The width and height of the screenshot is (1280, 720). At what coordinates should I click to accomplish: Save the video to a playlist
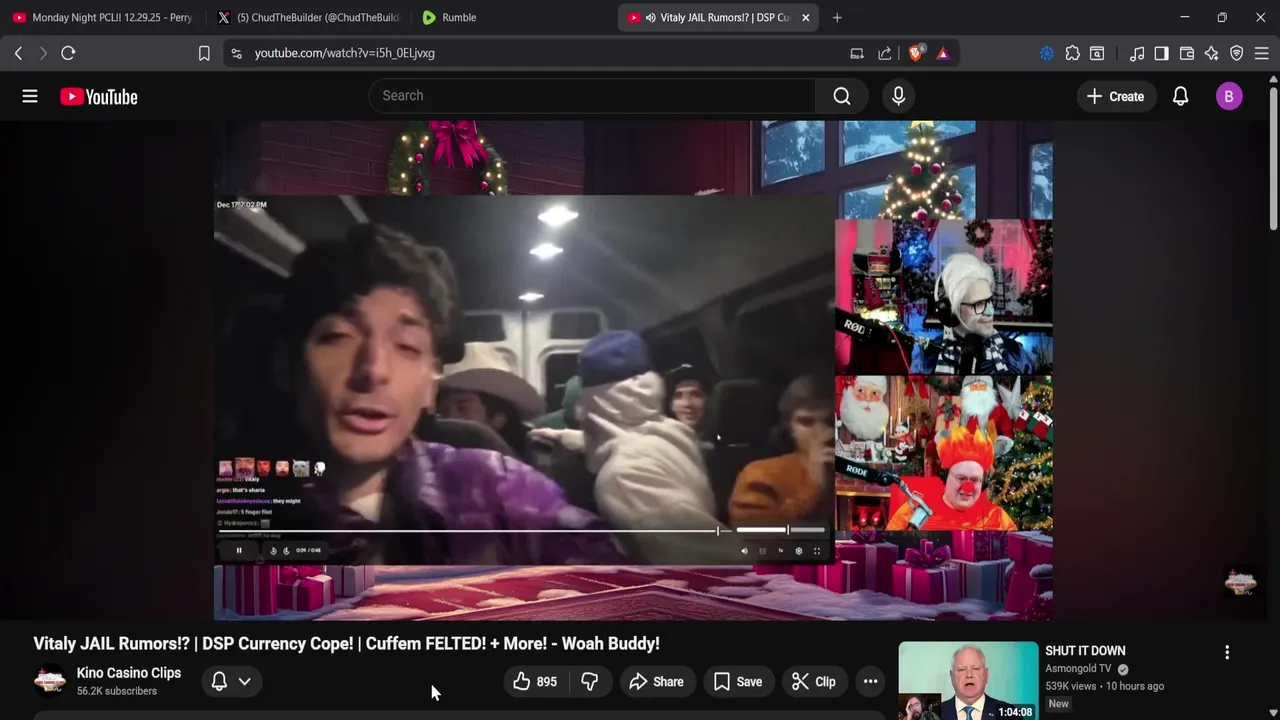(738, 682)
